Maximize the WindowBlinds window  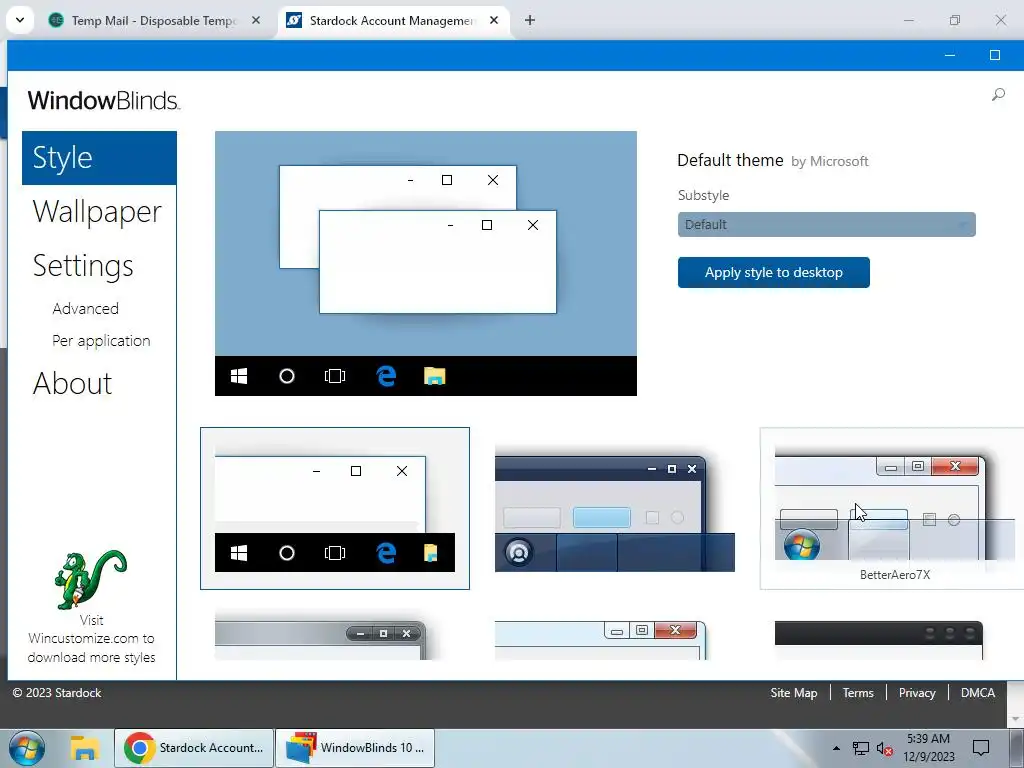pos(995,56)
